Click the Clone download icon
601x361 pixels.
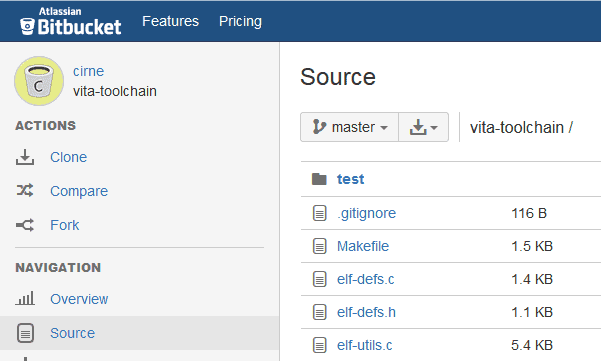tap(25, 157)
